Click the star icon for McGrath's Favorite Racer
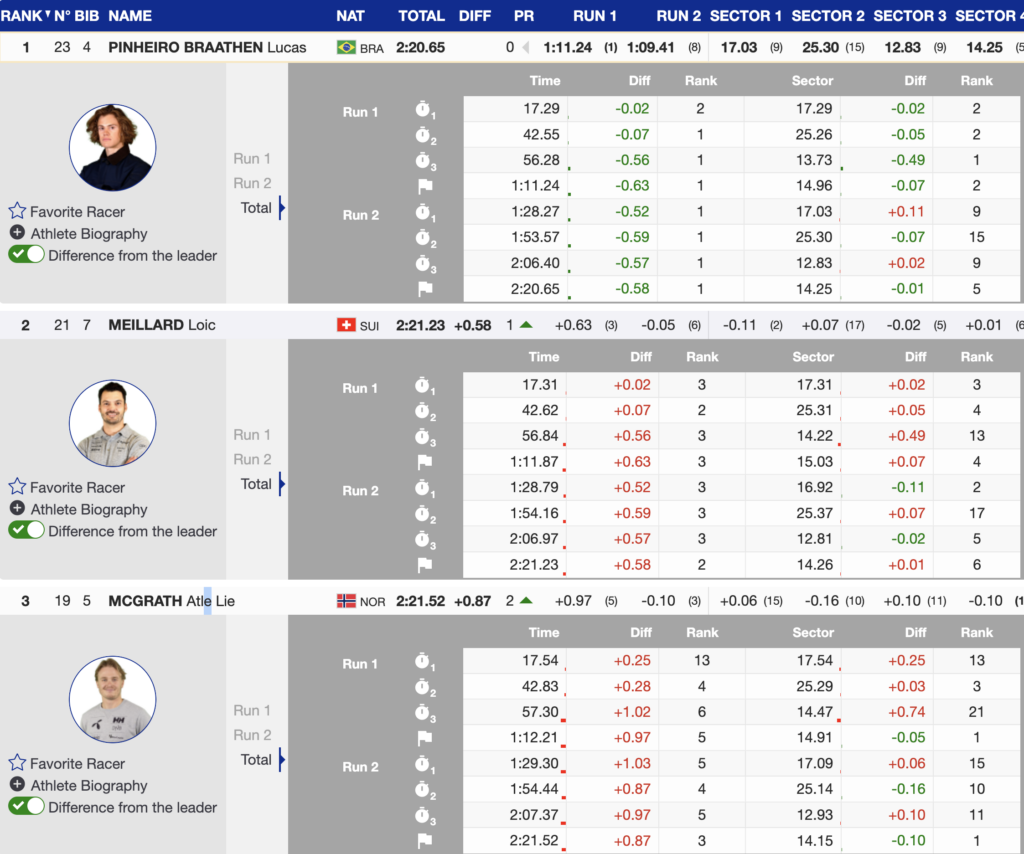This screenshot has height=854, width=1024. [x=17, y=763]
